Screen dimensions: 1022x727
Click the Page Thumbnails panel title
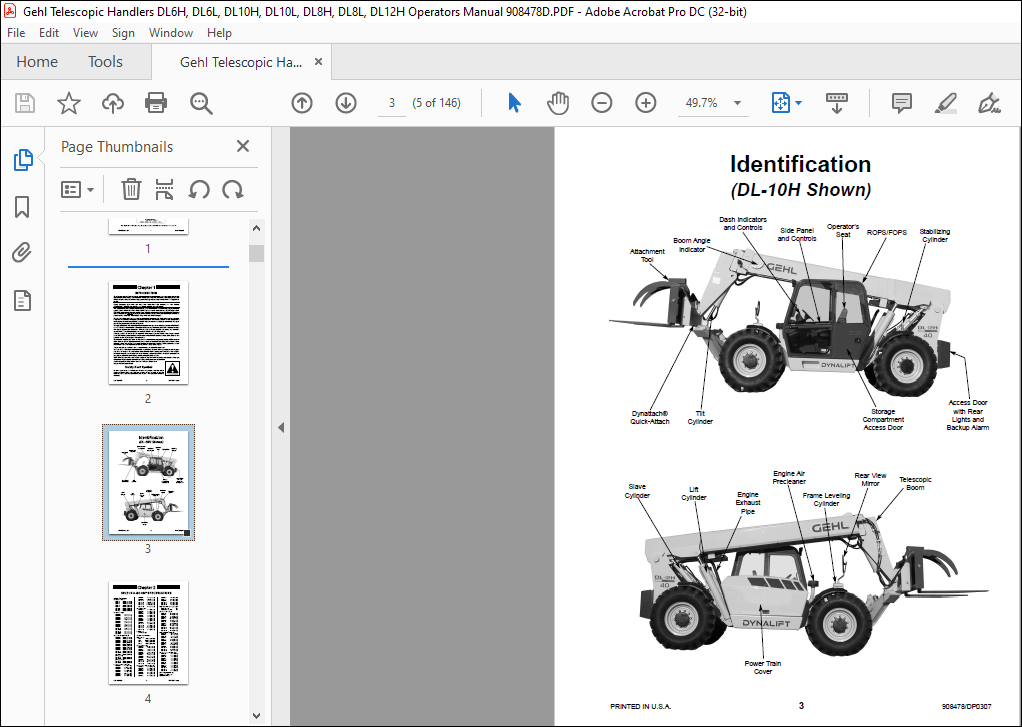click(x=117, y=147)
